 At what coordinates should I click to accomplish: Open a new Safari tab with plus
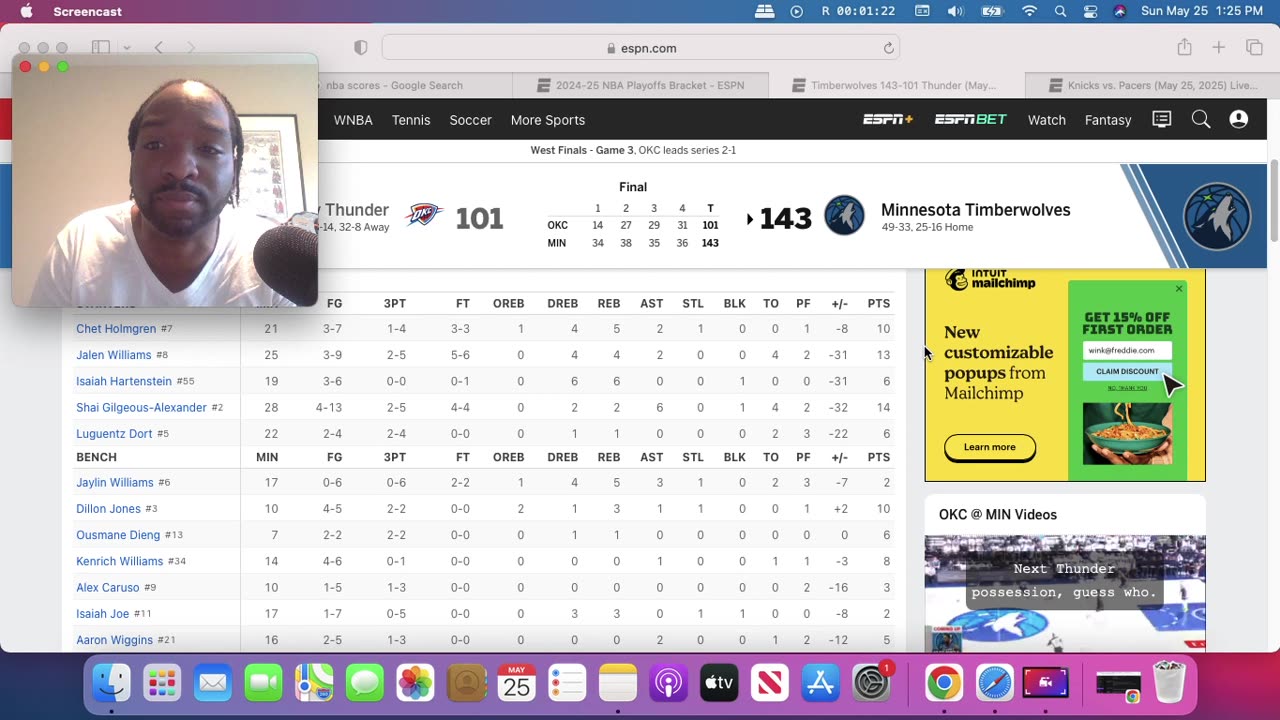pyautogui.click(x=1219, y=47)
